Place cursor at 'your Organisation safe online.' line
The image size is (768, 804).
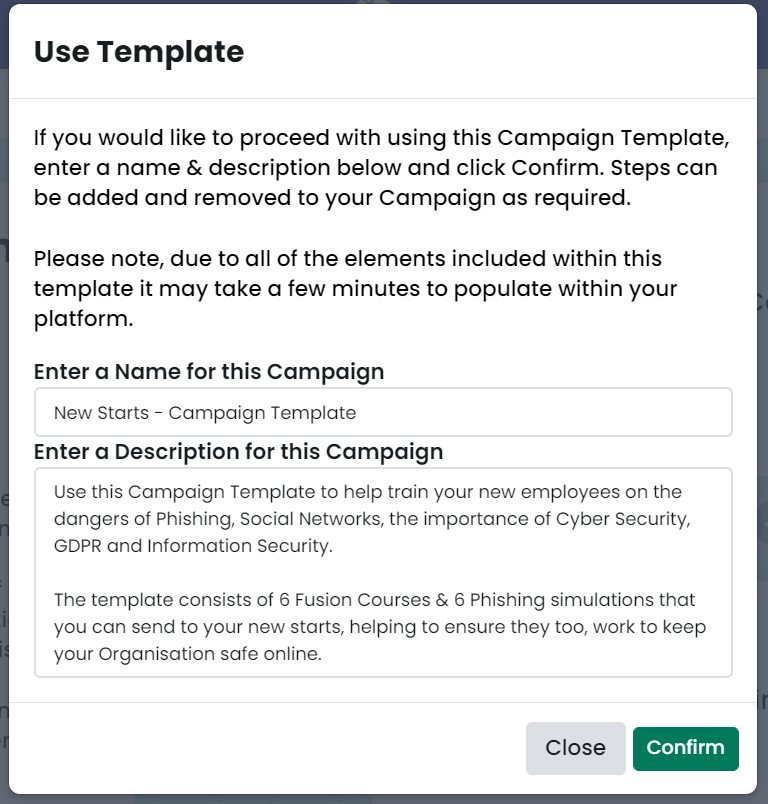coord(188,654)
